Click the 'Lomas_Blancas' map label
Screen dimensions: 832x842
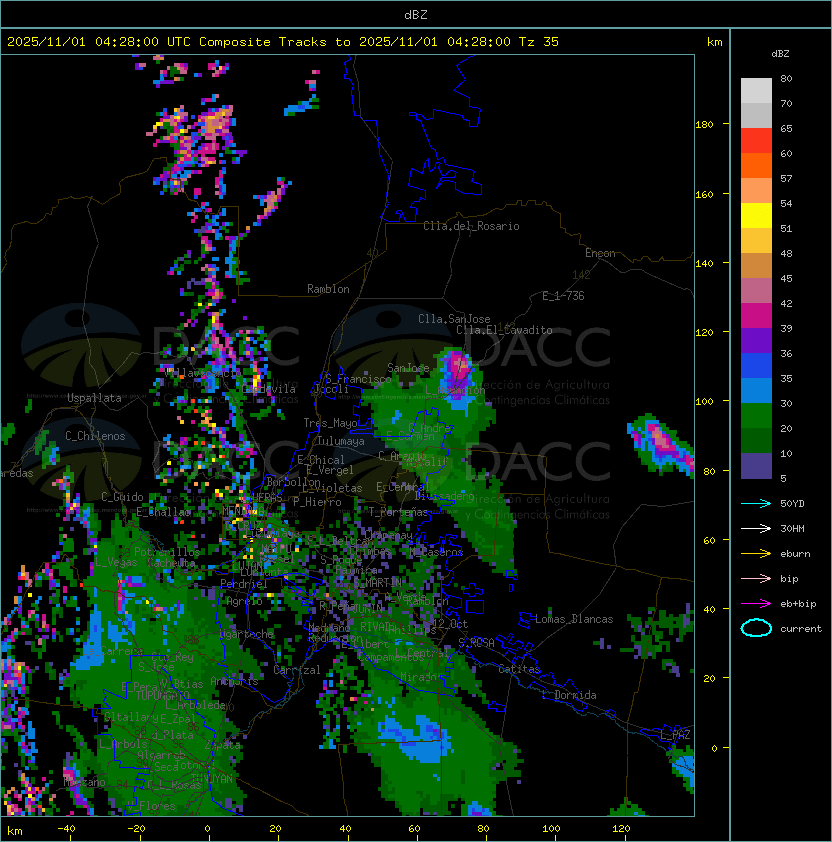[574, 619]
